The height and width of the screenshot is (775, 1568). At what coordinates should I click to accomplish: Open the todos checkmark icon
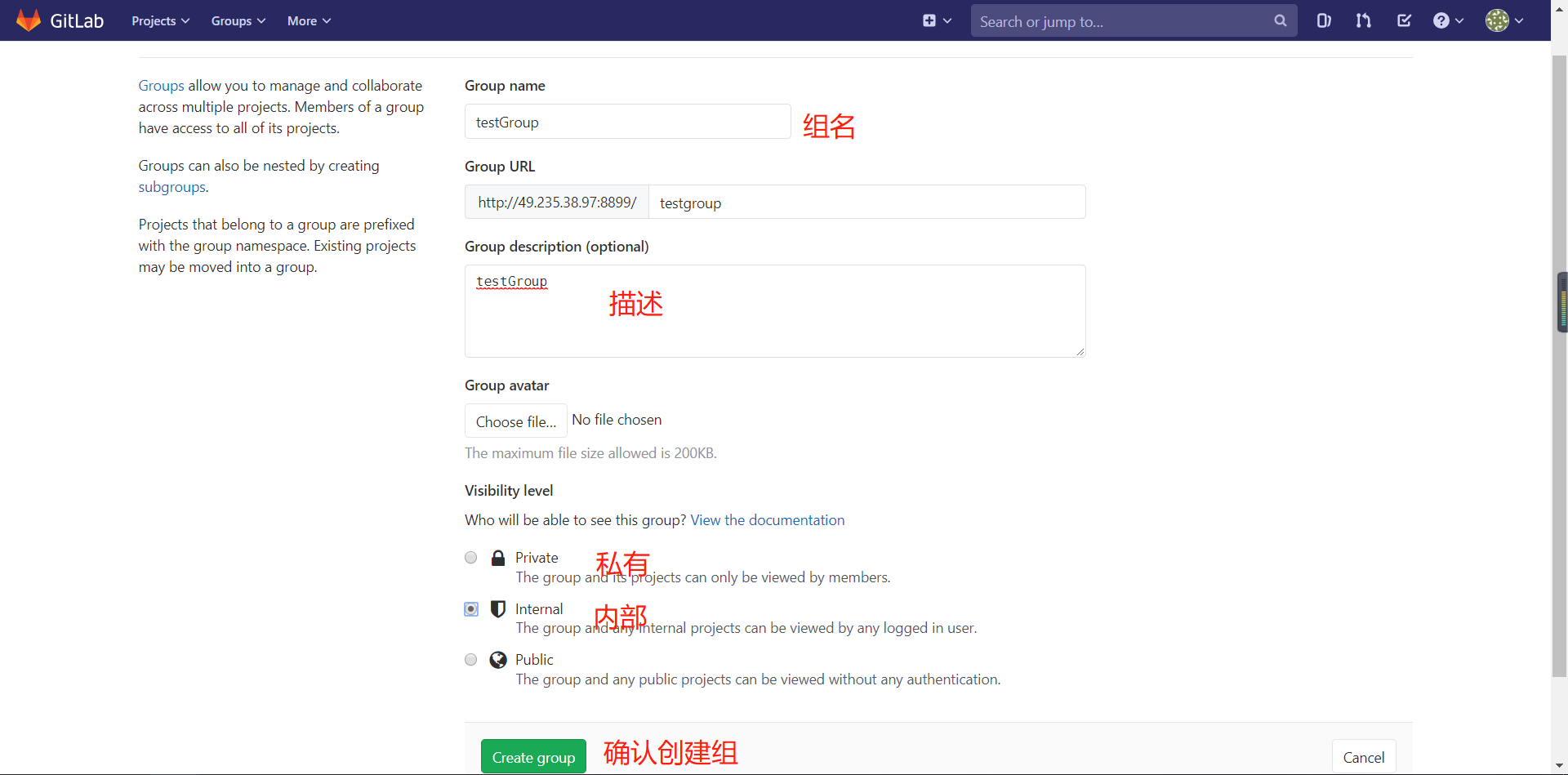(1404, 20)
